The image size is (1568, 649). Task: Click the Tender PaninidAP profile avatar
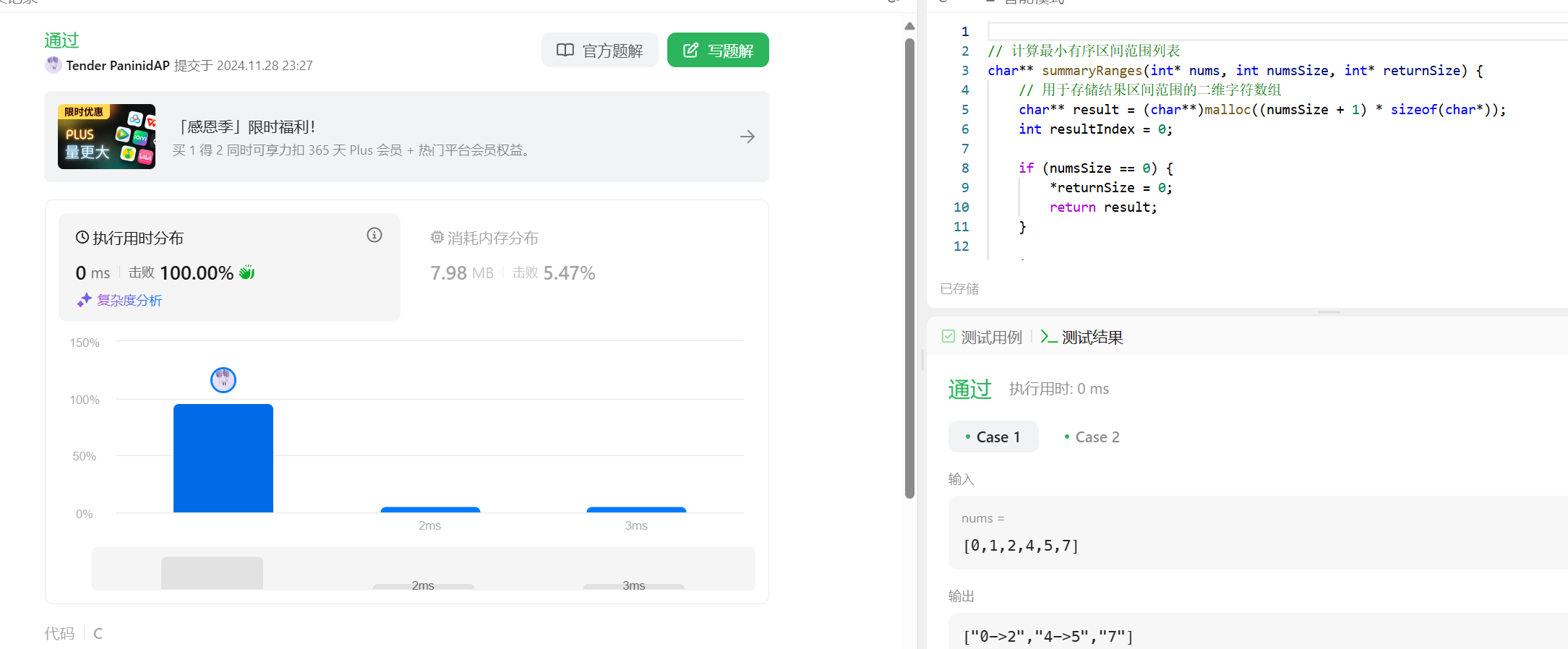coord(53,65)
